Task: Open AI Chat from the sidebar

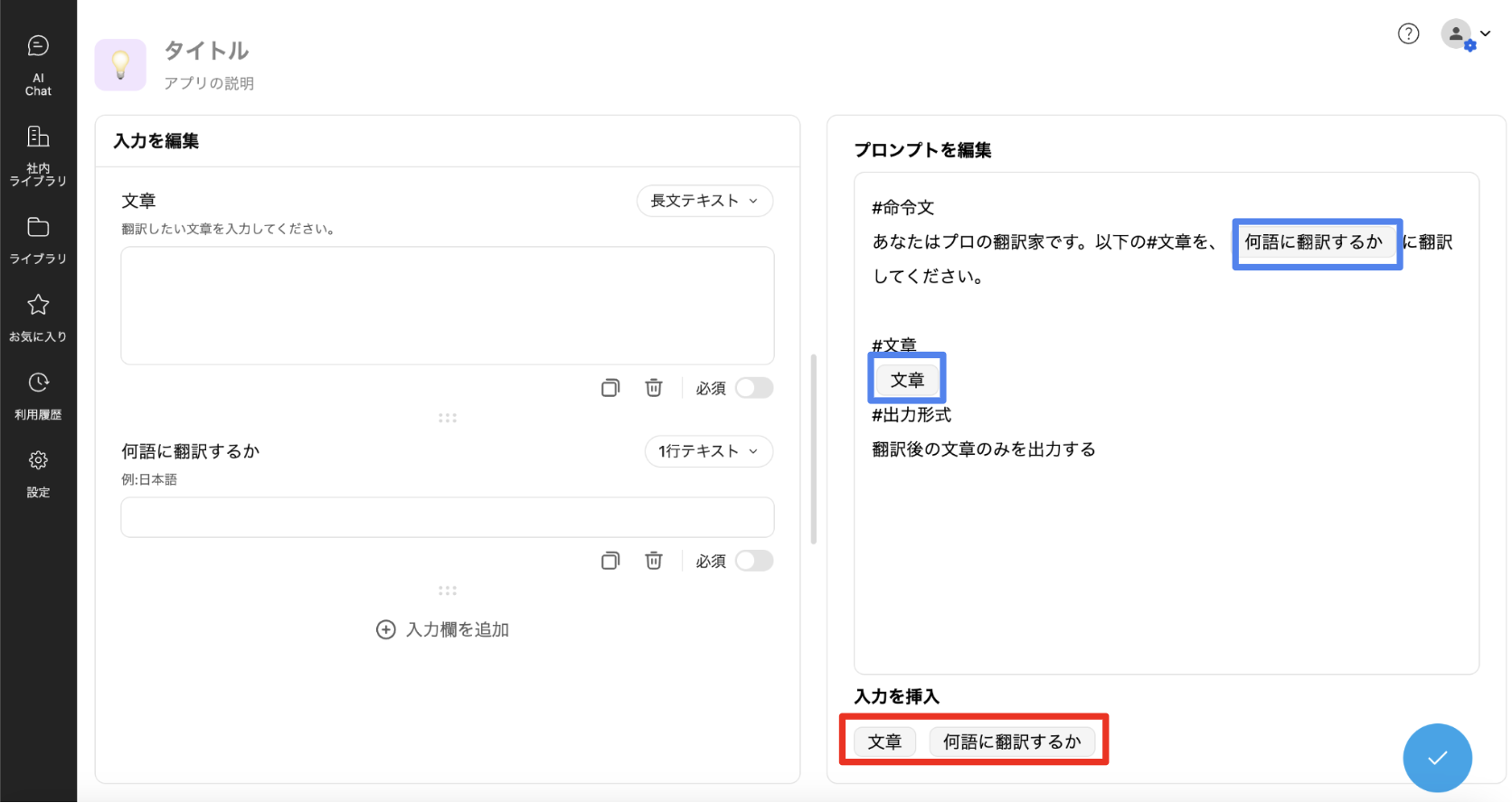Action: (x=38, y=63)
